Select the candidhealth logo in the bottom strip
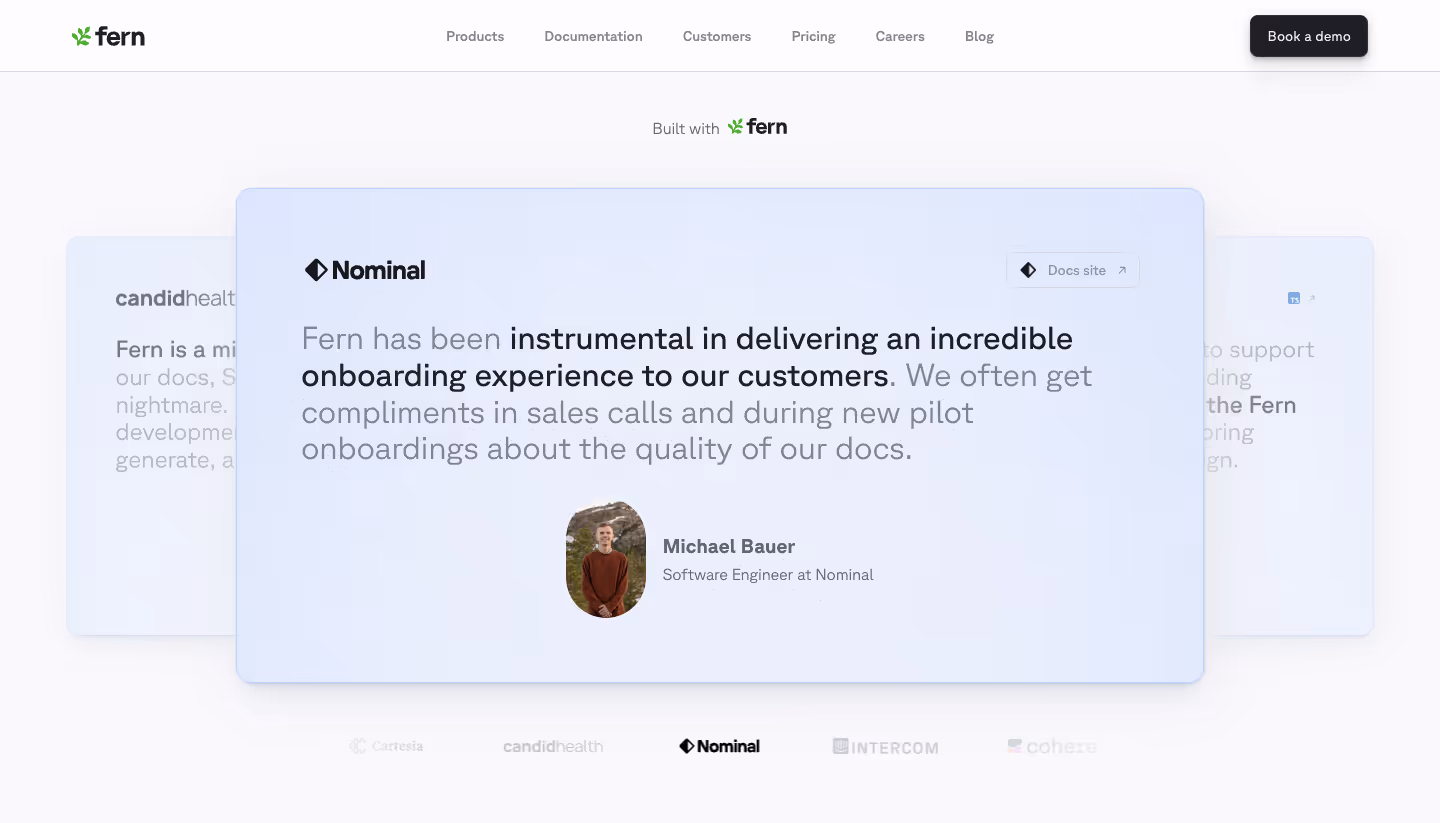This screenshot has width=1440, height=823. point(553,746)
